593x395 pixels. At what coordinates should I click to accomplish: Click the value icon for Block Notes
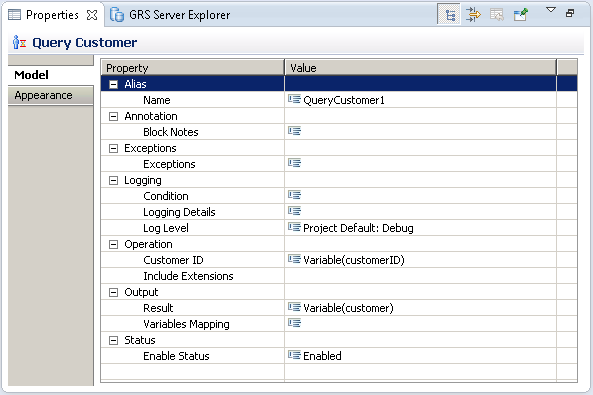294,131
